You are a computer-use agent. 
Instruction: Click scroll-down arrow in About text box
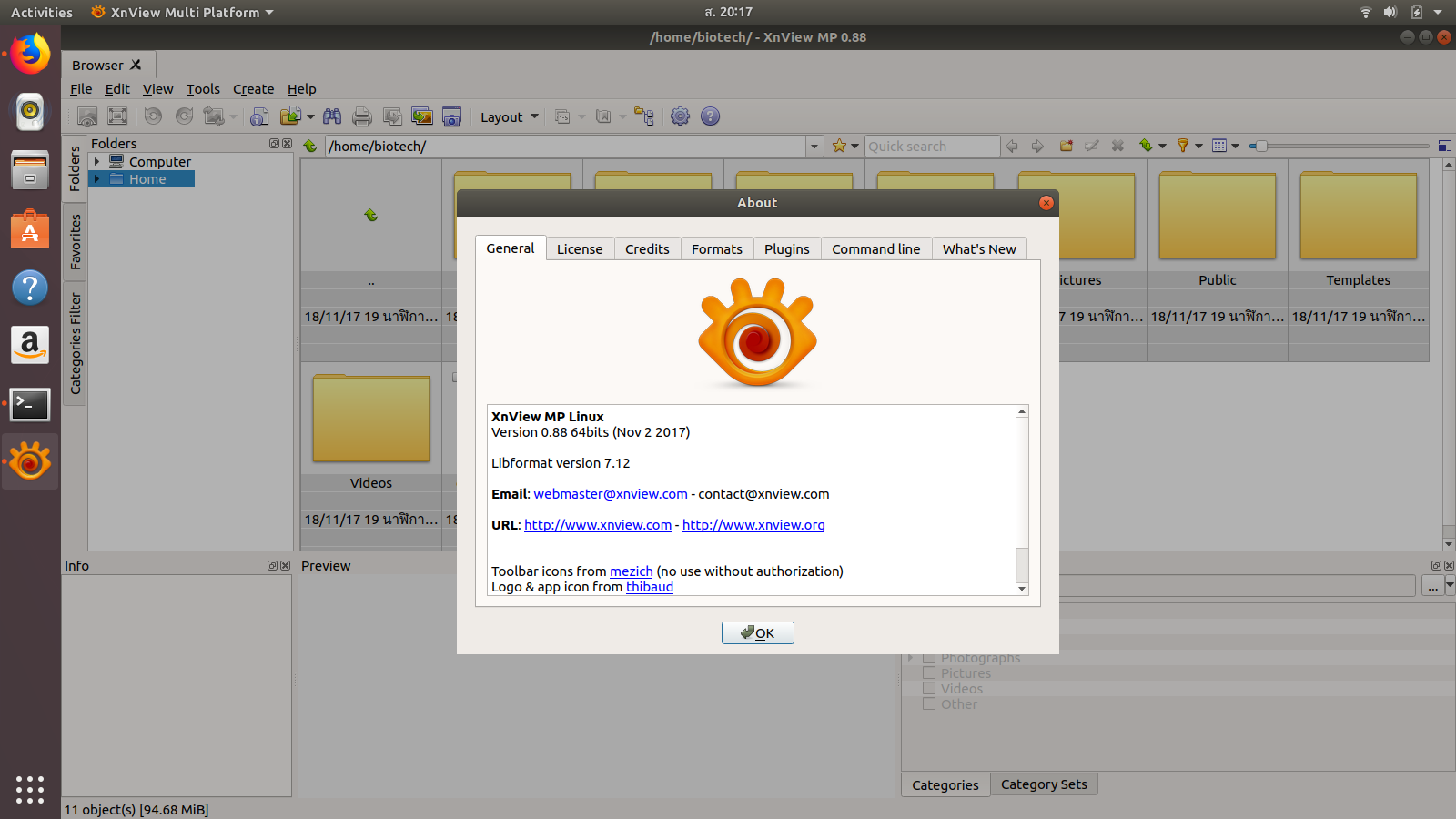[1022, 589]
